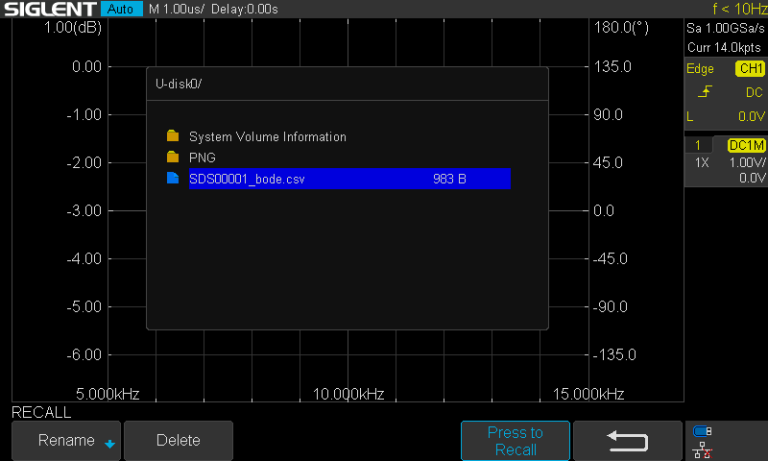Click the M 1.00us/ timebase readout

pyautogui.click(x=177, y=9)
